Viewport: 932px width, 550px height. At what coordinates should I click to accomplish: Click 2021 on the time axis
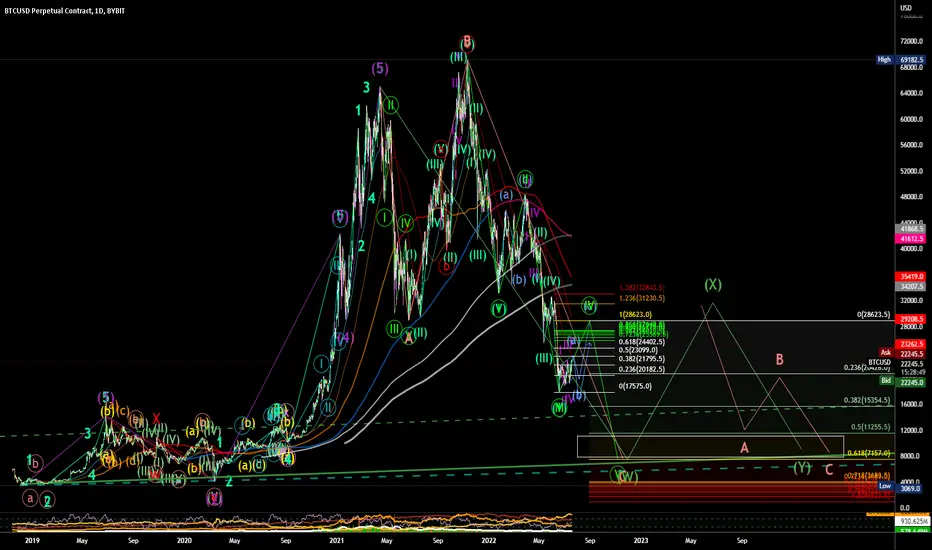pos(336,540)
